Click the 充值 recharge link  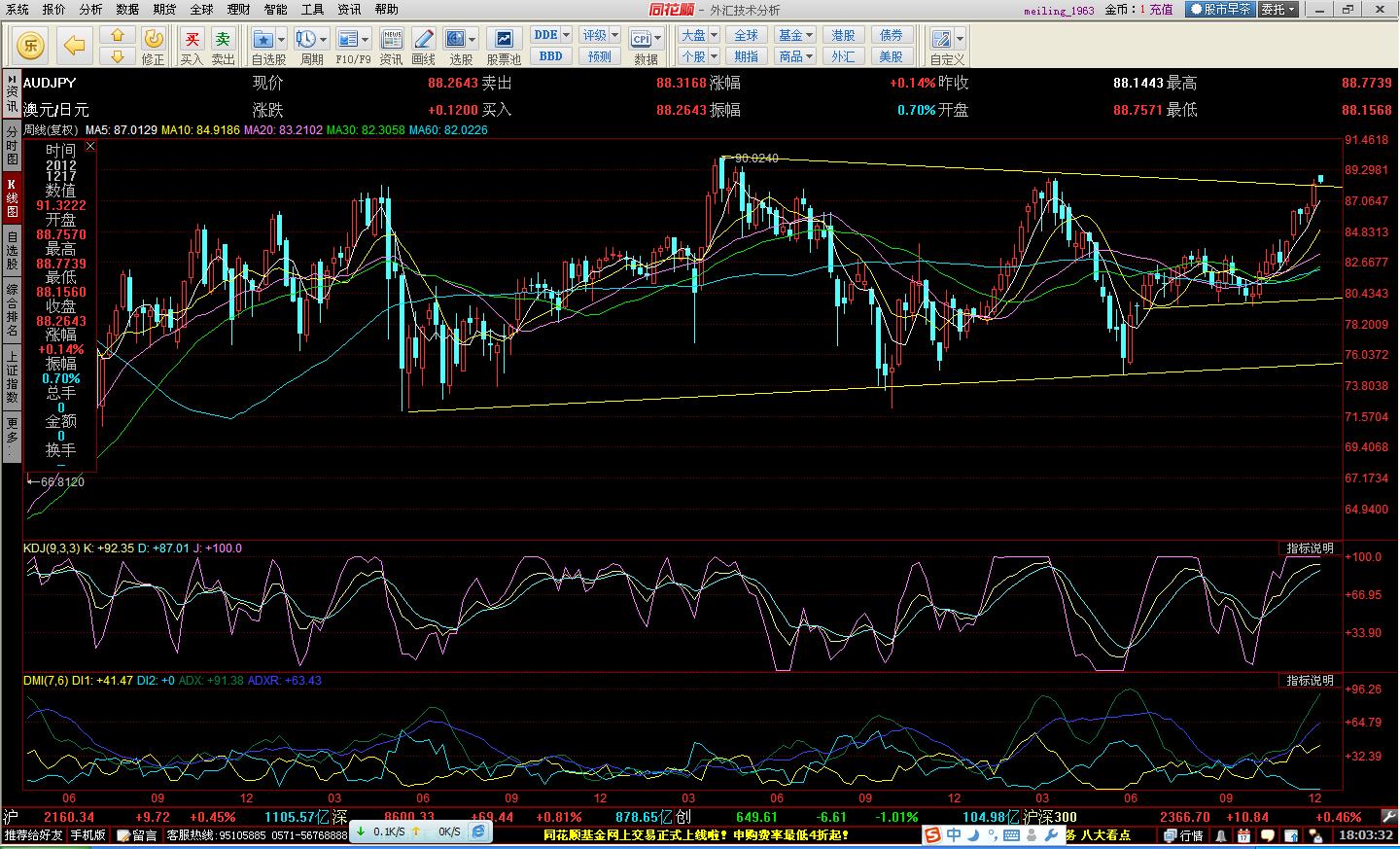(1161, 10)
